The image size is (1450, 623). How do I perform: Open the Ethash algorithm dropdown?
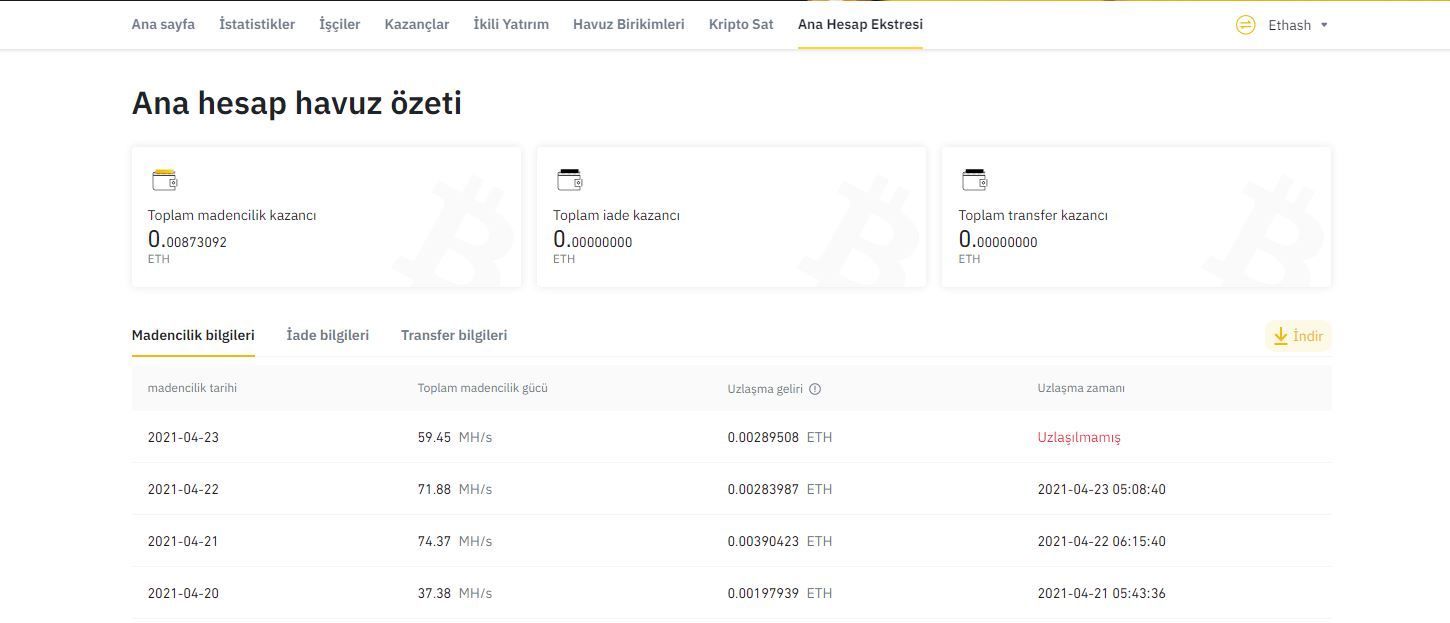coord(1298,25)
